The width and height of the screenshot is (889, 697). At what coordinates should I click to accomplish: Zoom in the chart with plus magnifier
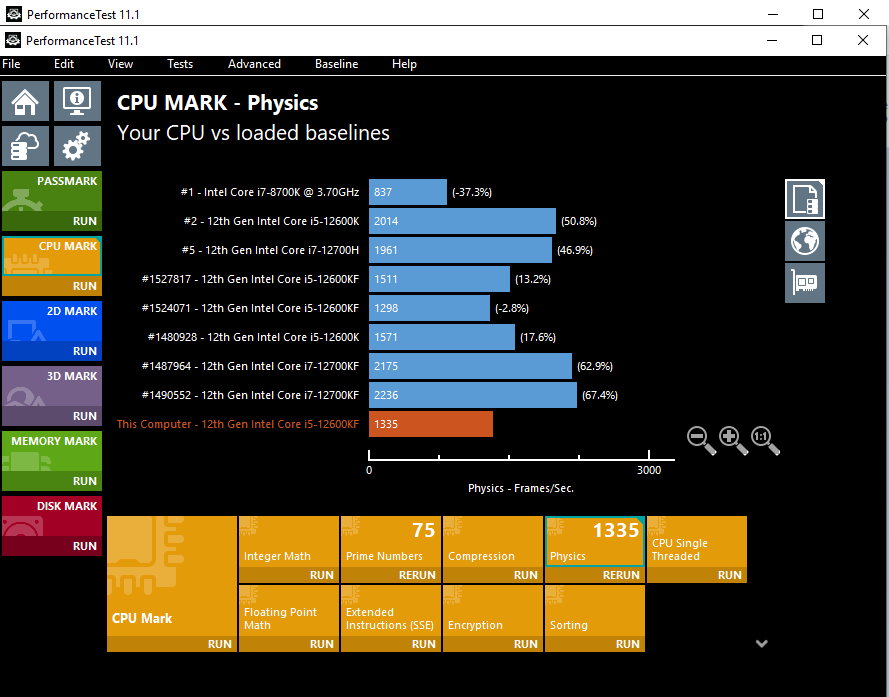[x=733, y=441]
